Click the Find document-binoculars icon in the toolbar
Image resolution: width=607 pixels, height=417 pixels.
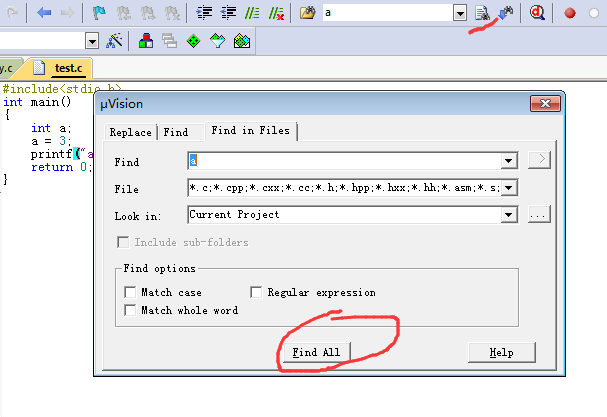pos(482,13)
